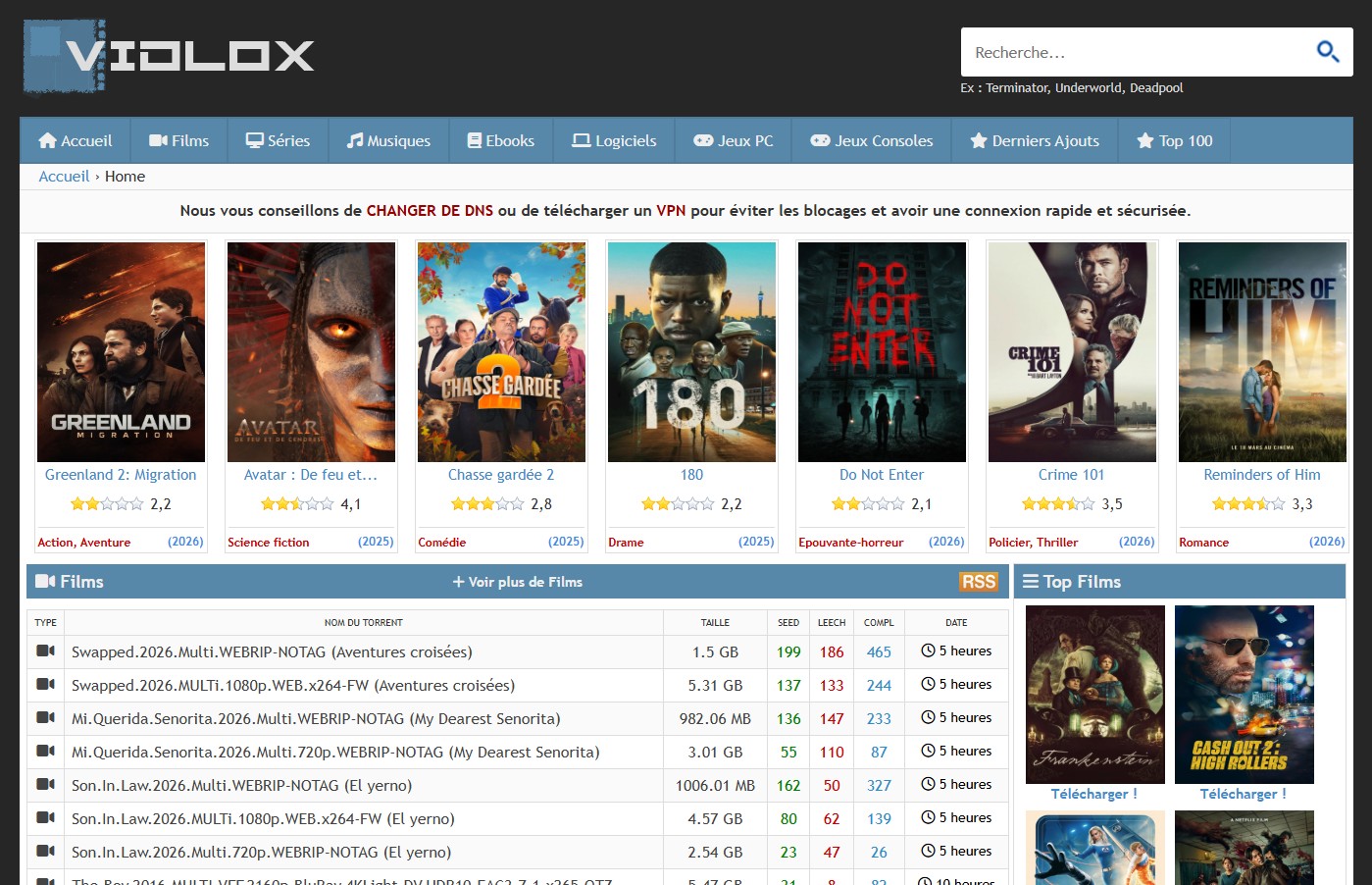
Task: Click camera icon of Swapped 1080p row
Action: 45,684
